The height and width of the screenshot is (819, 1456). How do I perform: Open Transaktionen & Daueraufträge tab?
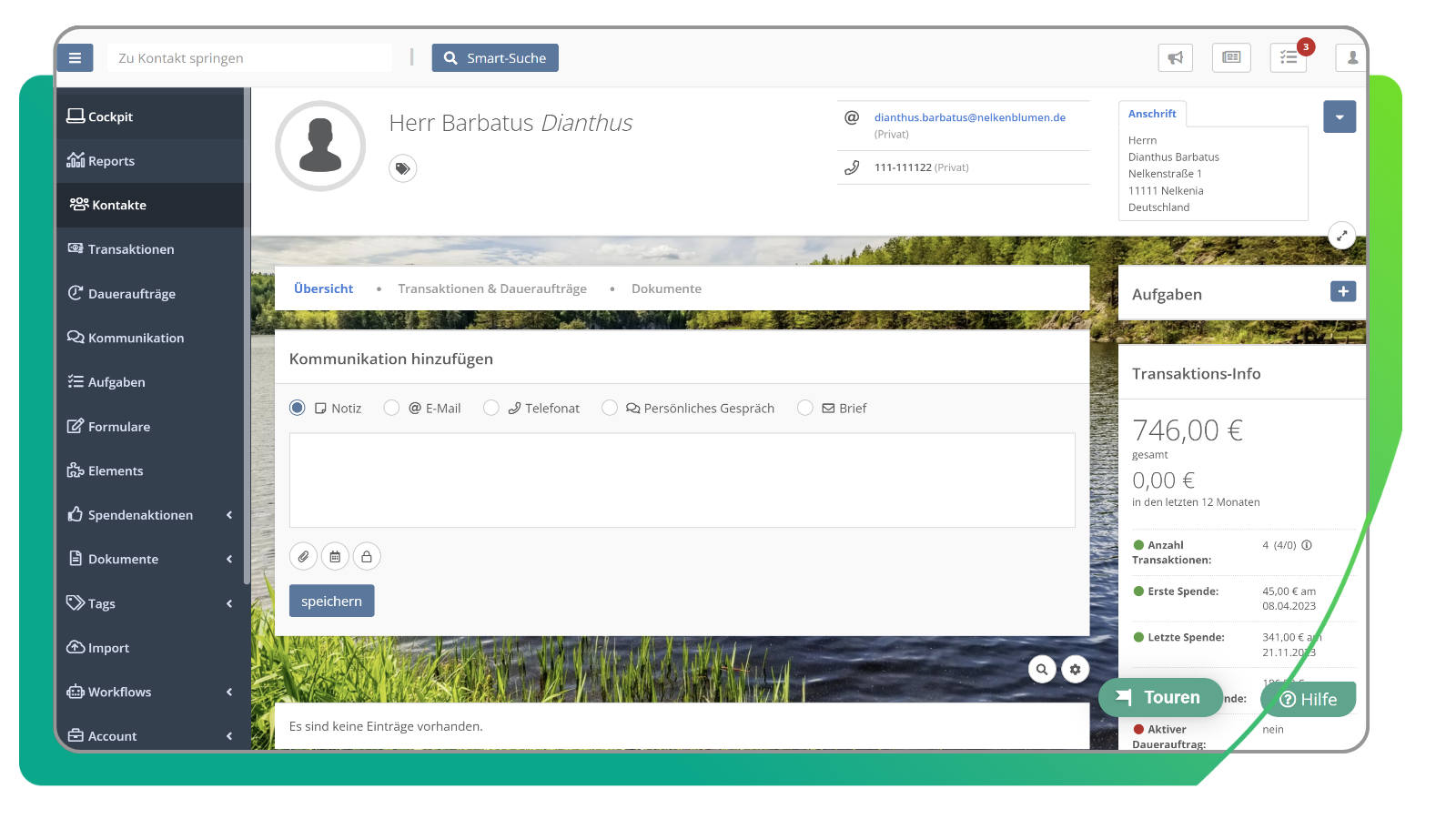click(492, 288)
